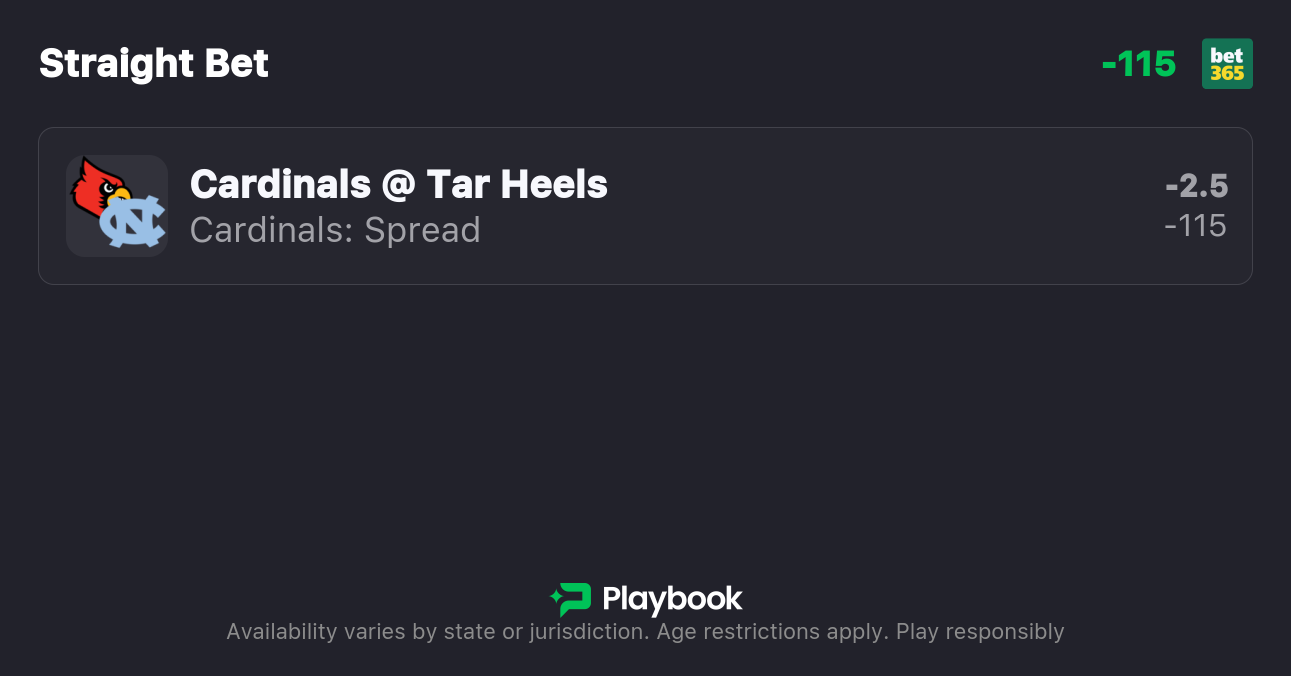Click Tar Heels in the matchup title
Viewport: 1291px width, 676px height.
click(517, 184)
